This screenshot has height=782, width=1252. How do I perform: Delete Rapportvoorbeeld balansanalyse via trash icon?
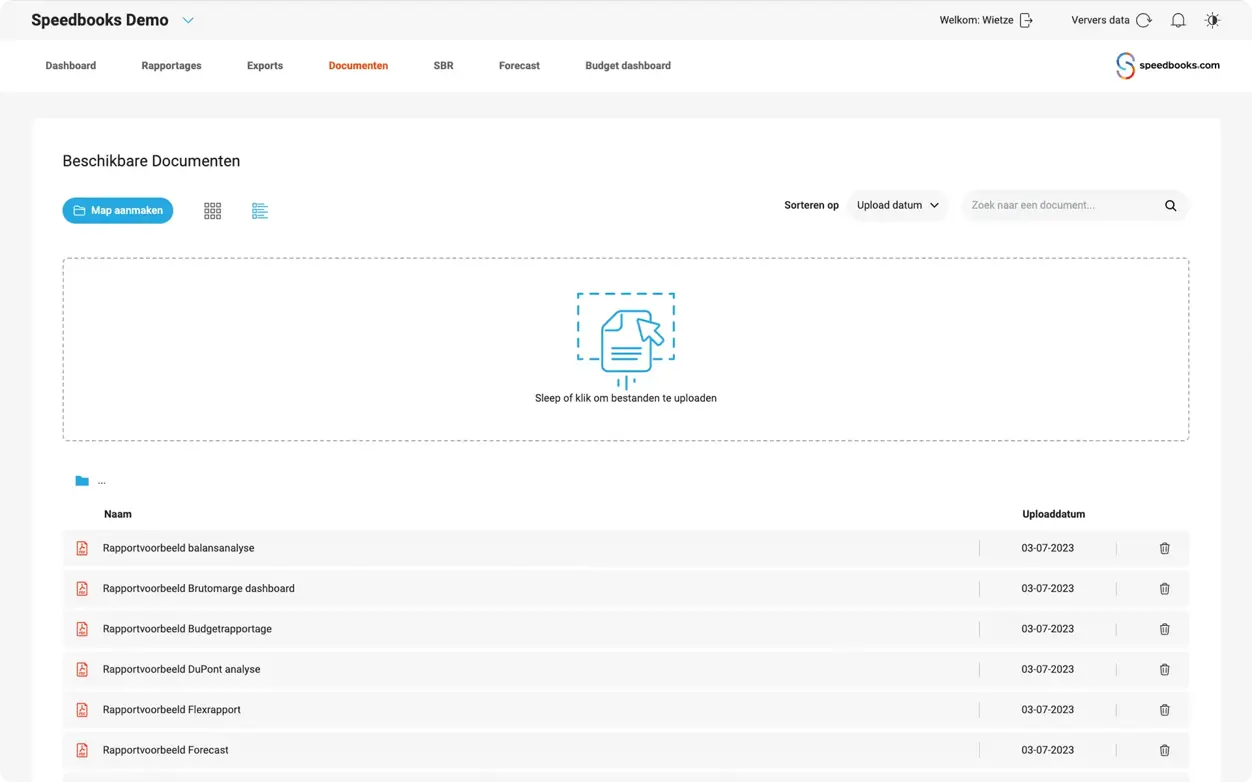(1164, 548)
